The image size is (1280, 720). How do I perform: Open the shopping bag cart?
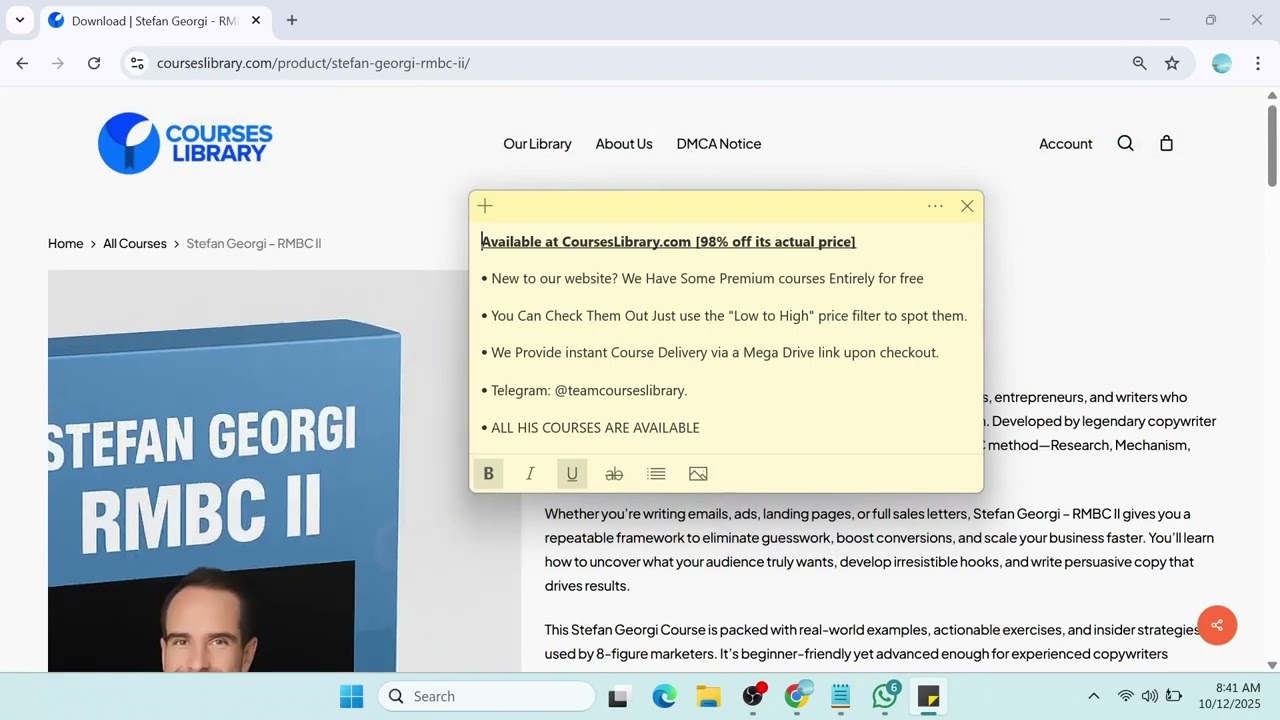point(1166,143)
